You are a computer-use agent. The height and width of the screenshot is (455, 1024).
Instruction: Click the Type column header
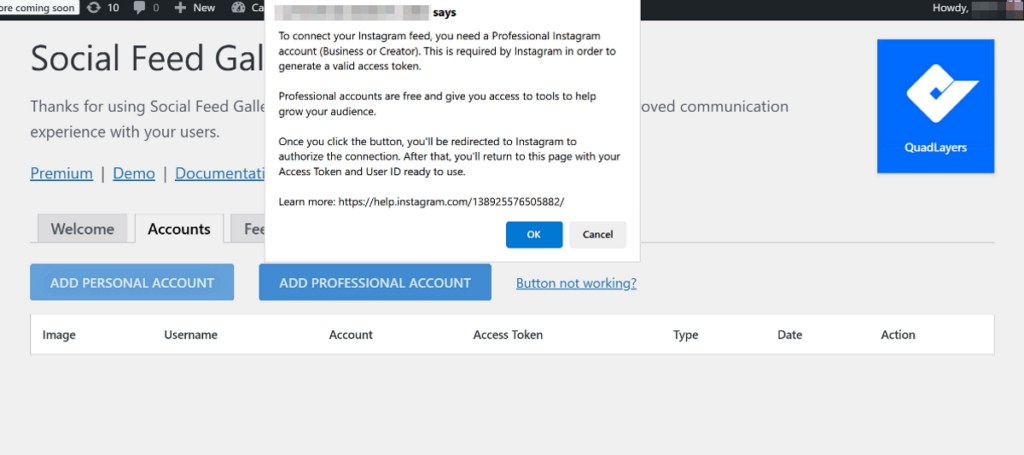tap(686, 335)
